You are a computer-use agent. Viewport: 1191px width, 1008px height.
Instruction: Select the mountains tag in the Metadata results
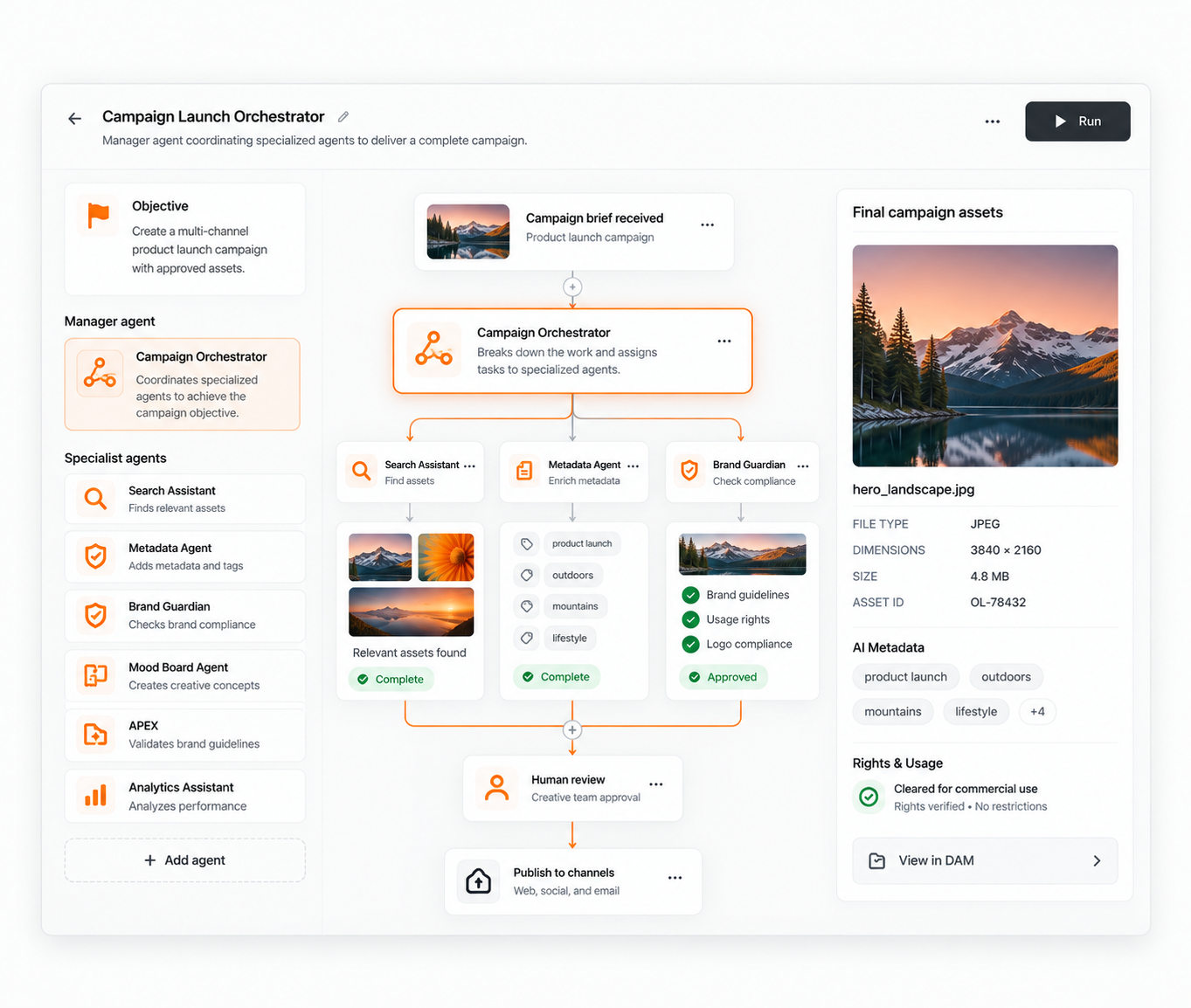[575, 606]
